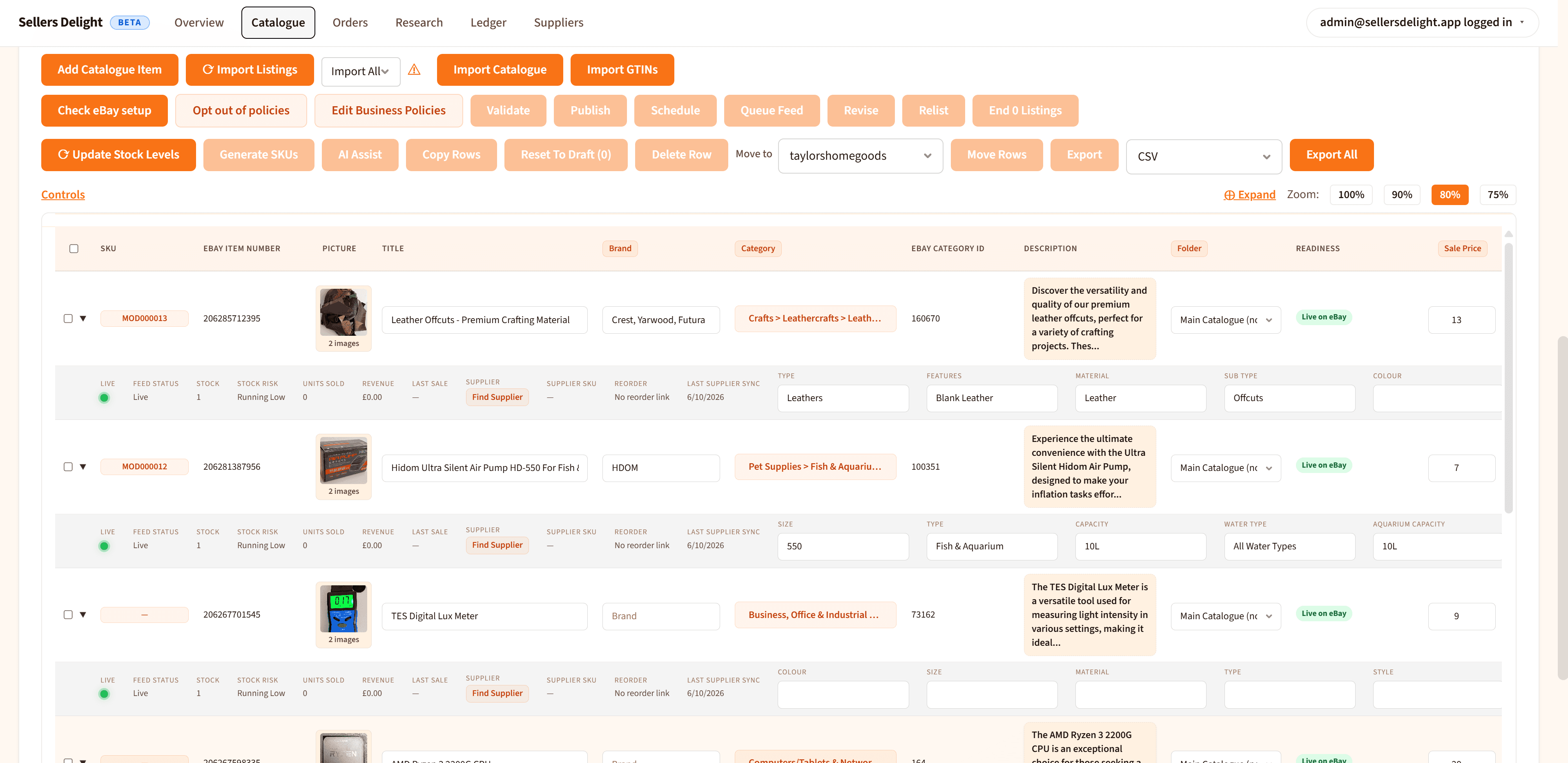Click the warning triangle icon beside Import All
The width and height of the screenshot is (1568, 763).
click(x=414, y=69)
